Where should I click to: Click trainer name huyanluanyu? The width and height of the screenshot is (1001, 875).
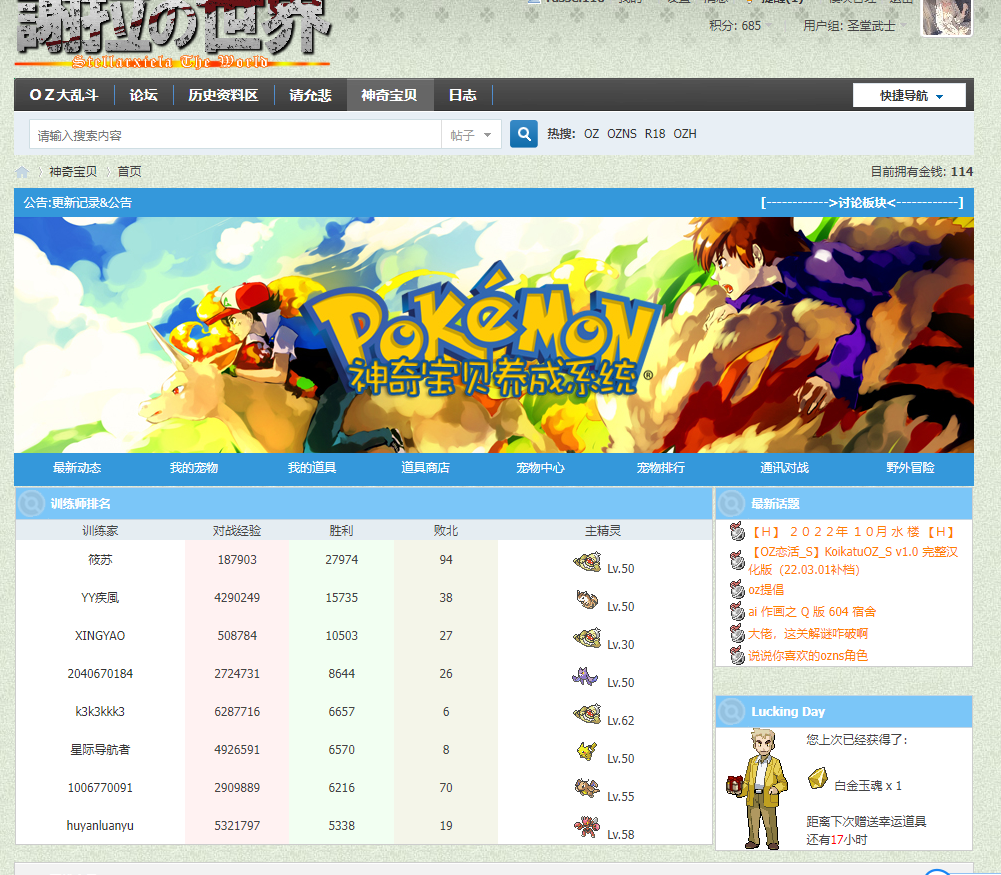(x=100, y=825)
